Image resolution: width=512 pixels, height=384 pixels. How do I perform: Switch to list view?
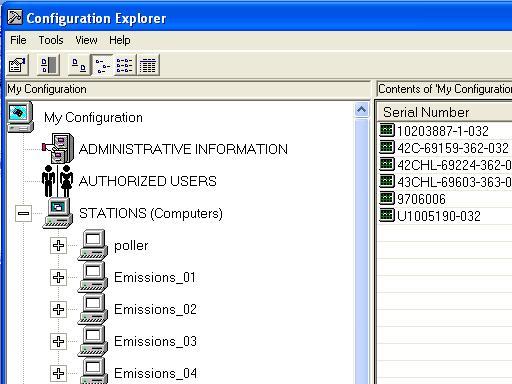(x=125, y=65)
